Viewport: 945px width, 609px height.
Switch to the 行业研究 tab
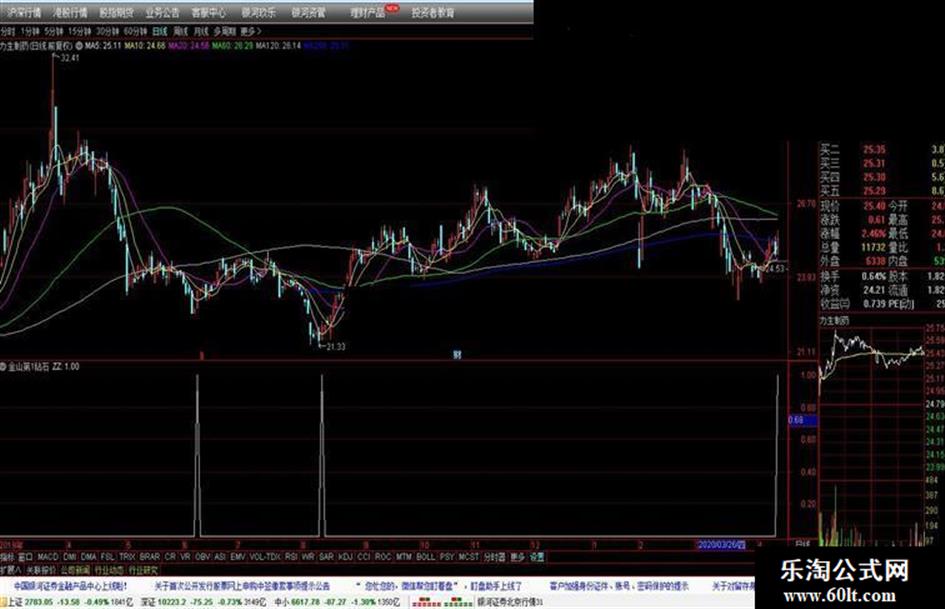[143, 570]
